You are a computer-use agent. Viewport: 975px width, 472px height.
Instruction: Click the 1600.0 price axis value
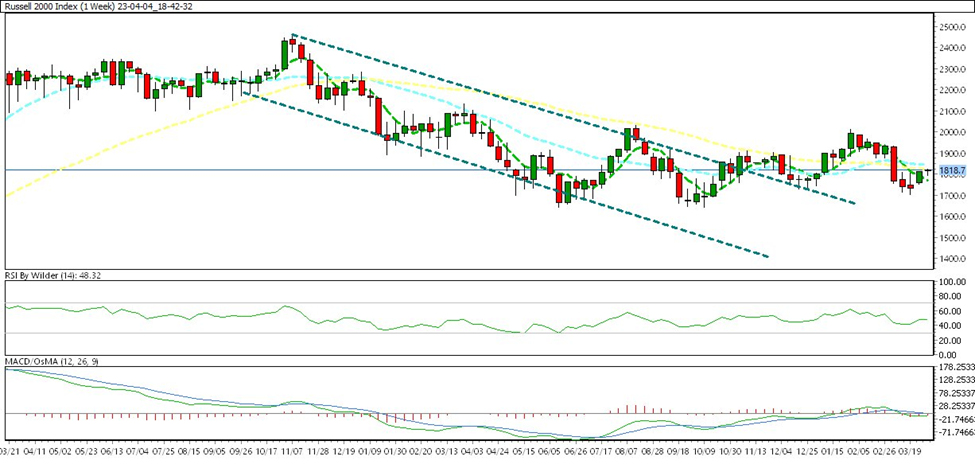[x=954, y=217]
